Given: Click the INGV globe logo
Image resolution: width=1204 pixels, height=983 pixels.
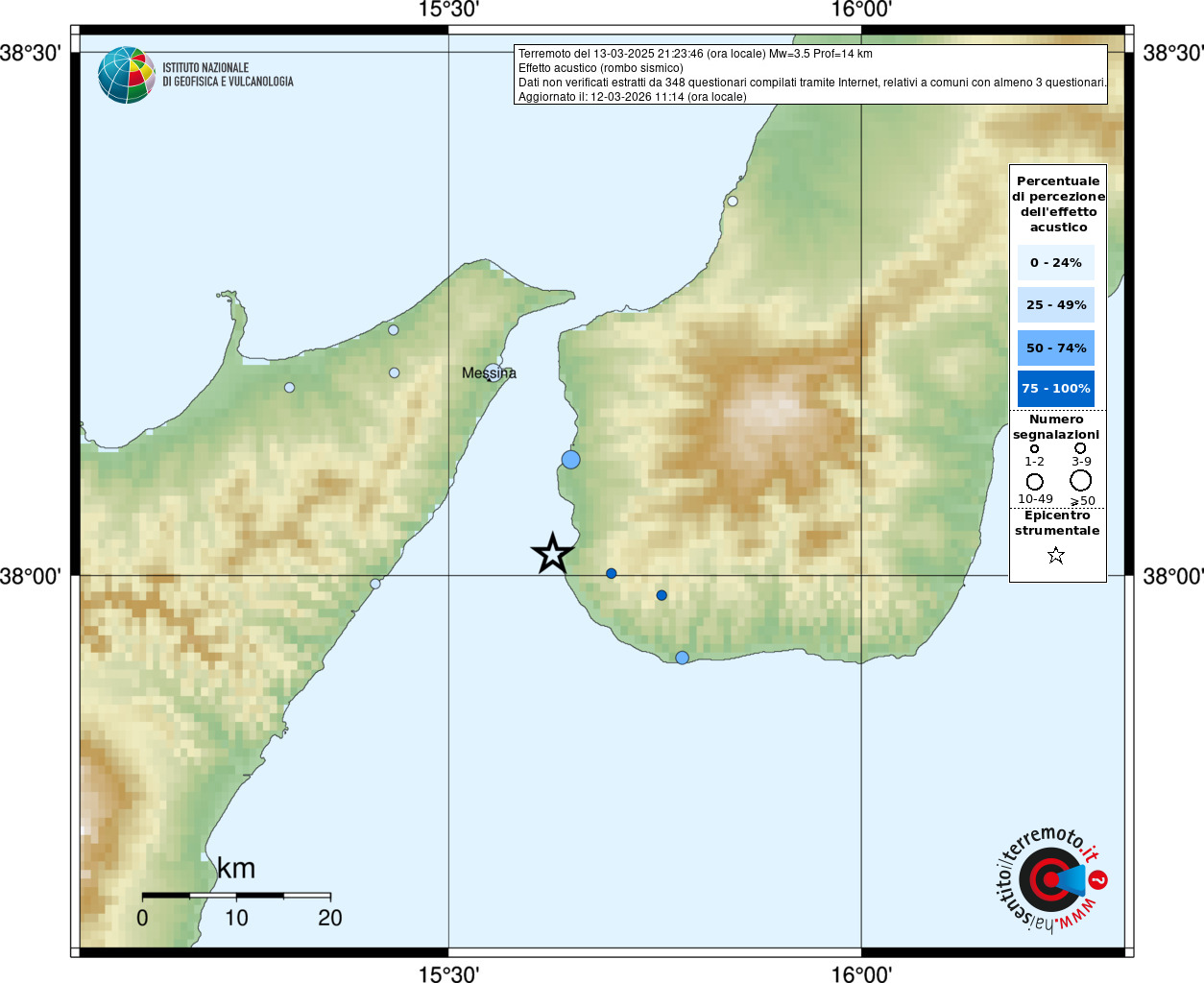Looking at the screenshot, I should point(127,75).
